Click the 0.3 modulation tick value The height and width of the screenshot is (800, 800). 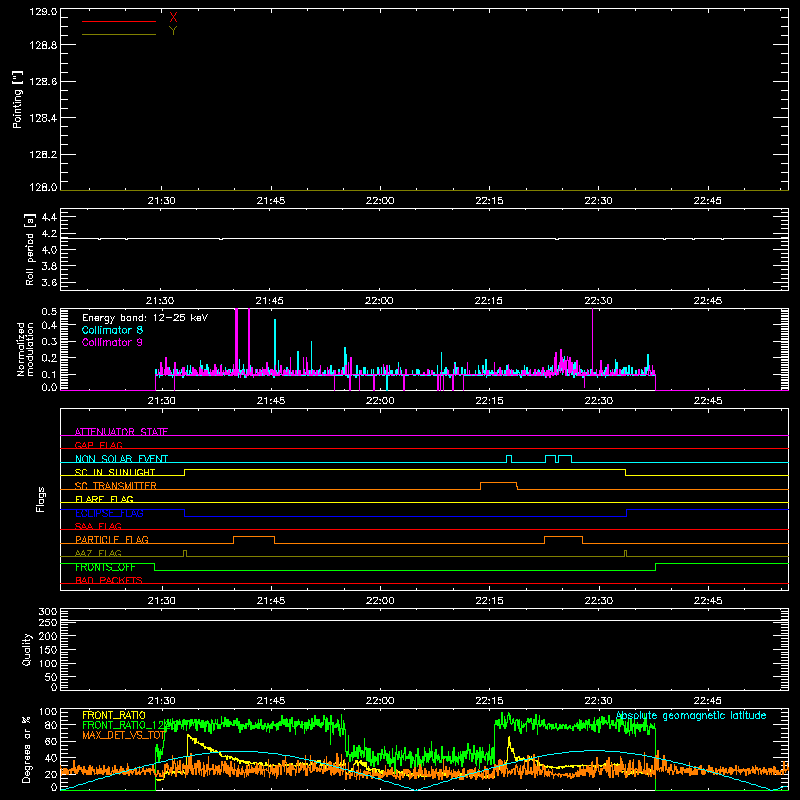coord(49,342)
